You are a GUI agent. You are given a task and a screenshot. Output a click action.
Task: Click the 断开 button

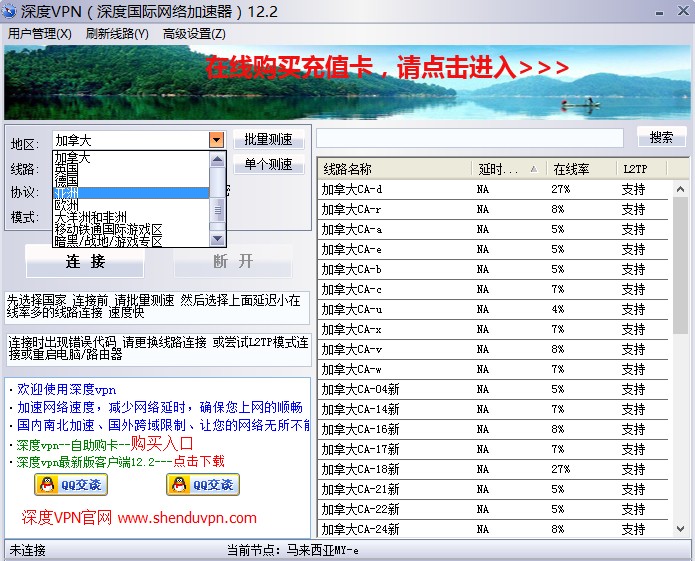(x=233, y=261)
